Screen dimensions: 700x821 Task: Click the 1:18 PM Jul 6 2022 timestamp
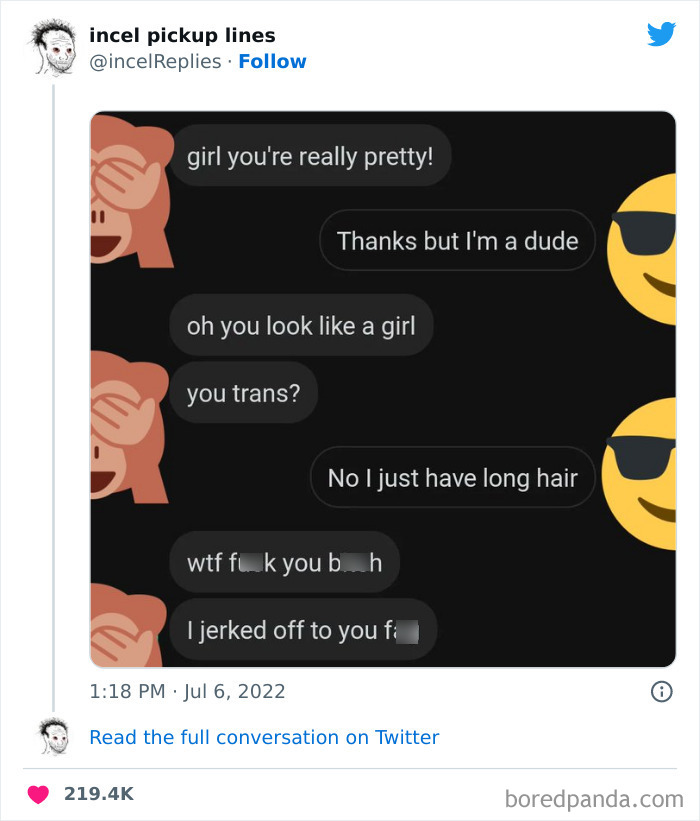[188, 690]
